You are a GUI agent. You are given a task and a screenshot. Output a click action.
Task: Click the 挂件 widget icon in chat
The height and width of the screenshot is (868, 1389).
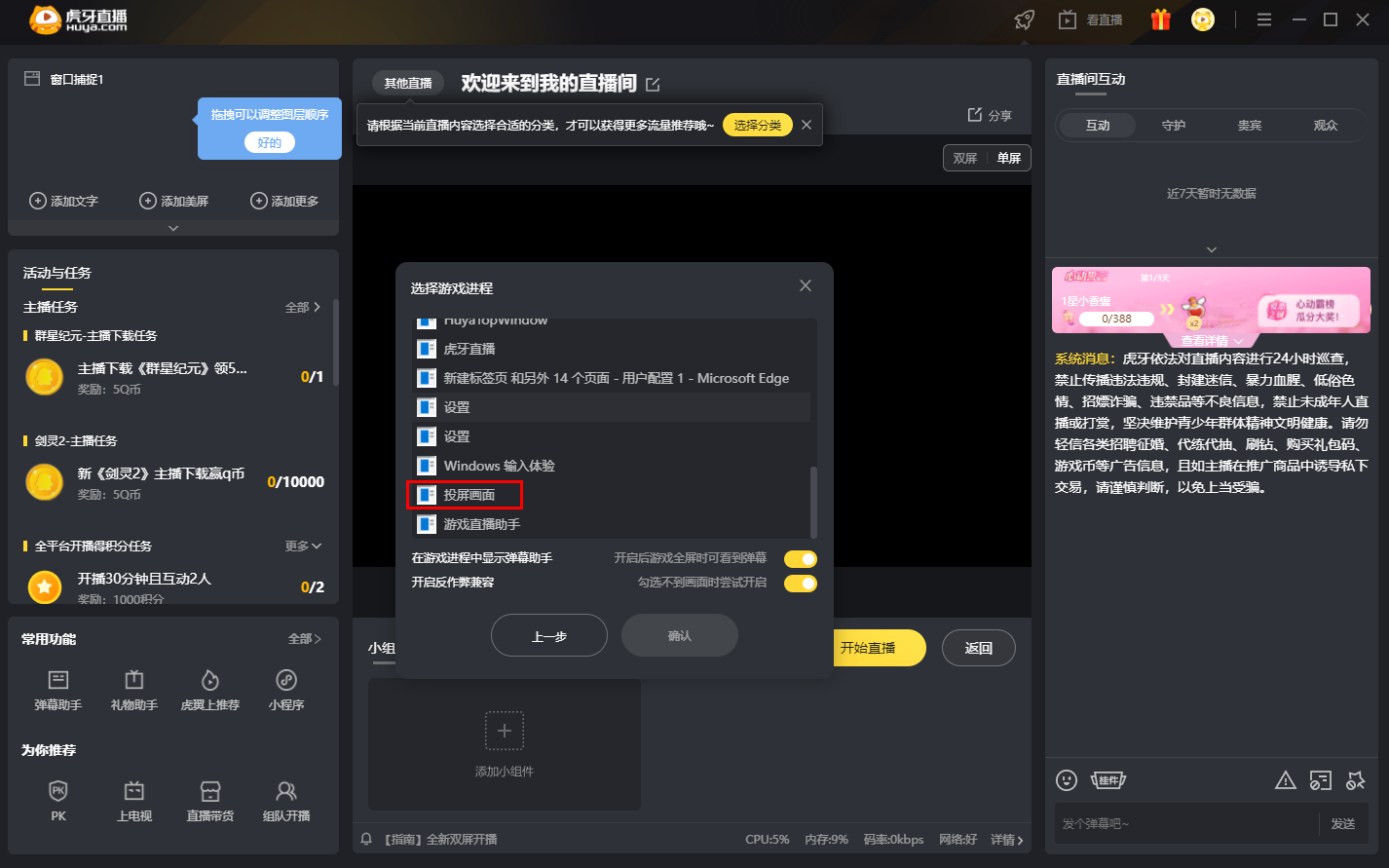tap(1108, 780)
